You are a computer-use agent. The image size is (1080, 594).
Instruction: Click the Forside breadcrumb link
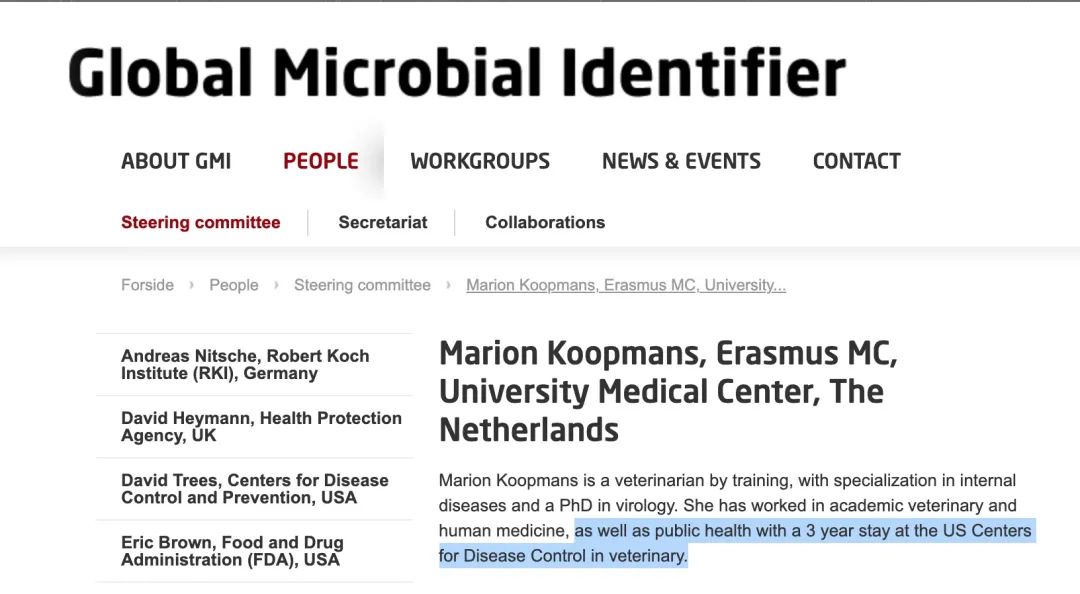pyautogui.click(x=147, y=285)
